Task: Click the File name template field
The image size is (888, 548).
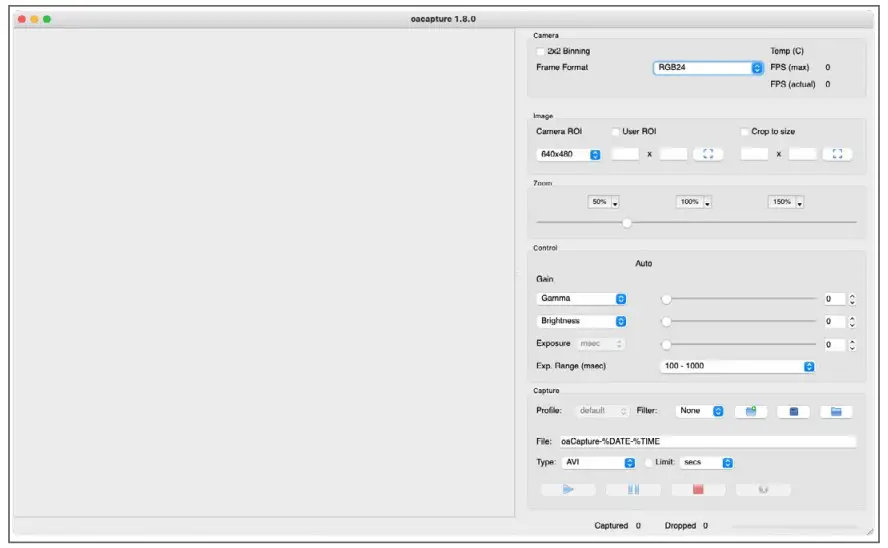Action: pos(706,441)
